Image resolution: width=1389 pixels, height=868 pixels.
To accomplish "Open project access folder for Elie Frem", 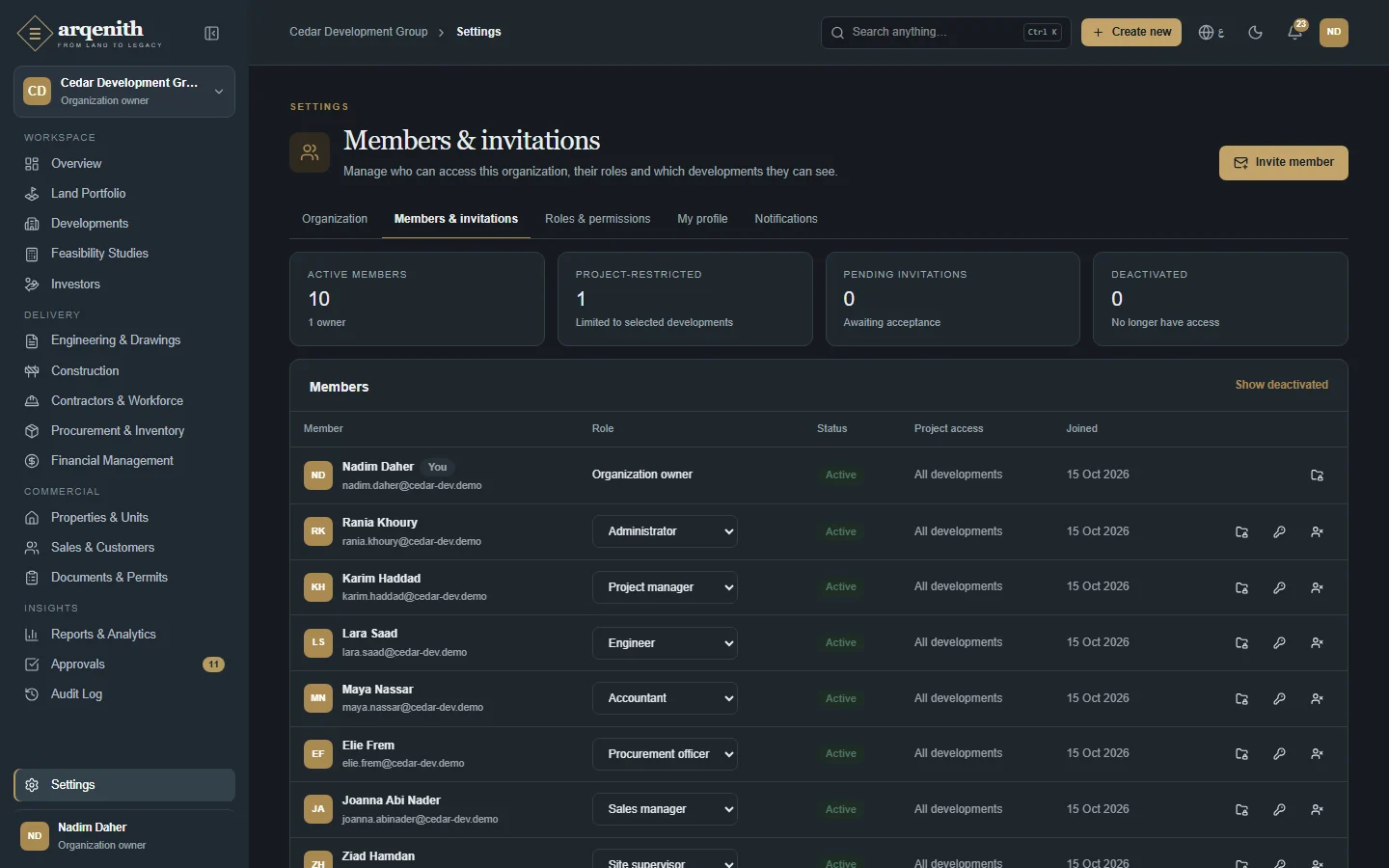I will click(1241, 754).
